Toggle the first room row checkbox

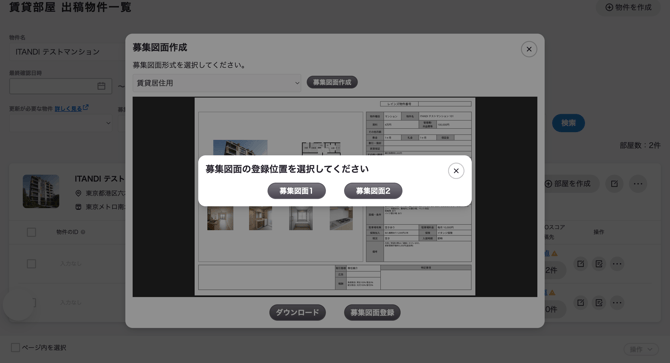(31, 263)
